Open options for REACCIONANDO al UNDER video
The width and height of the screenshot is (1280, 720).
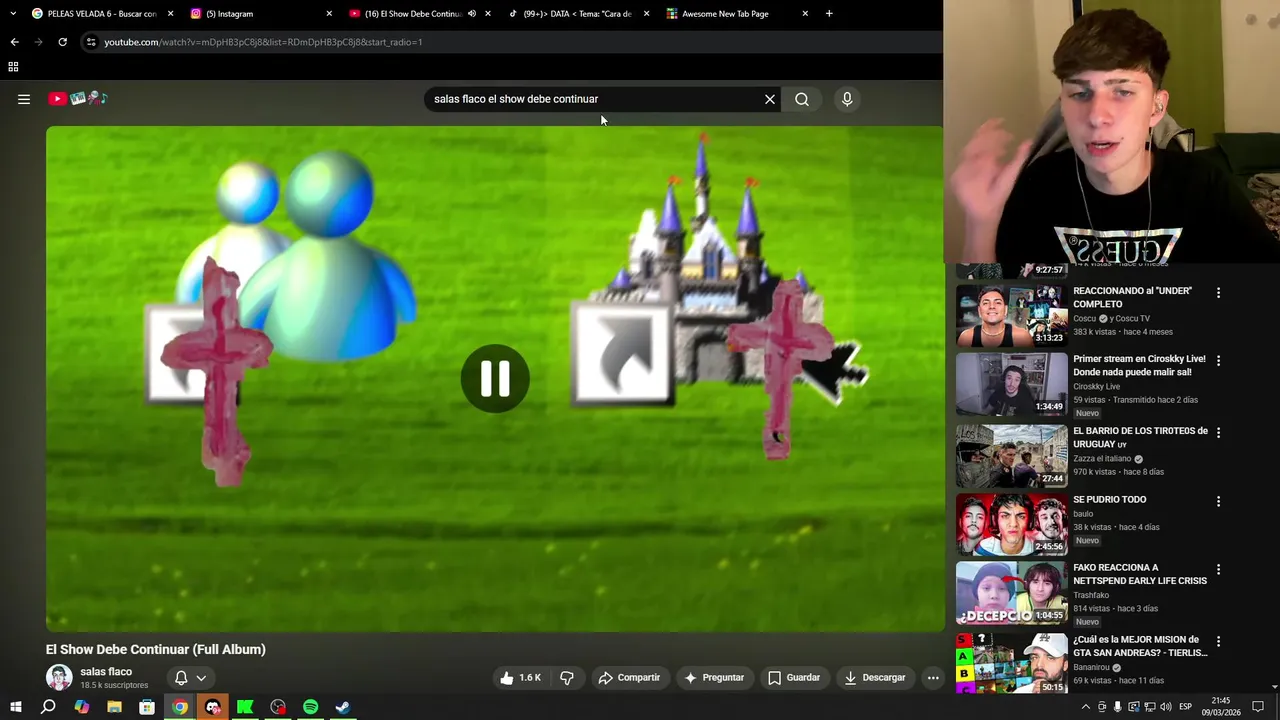(x=1218, y=293)
